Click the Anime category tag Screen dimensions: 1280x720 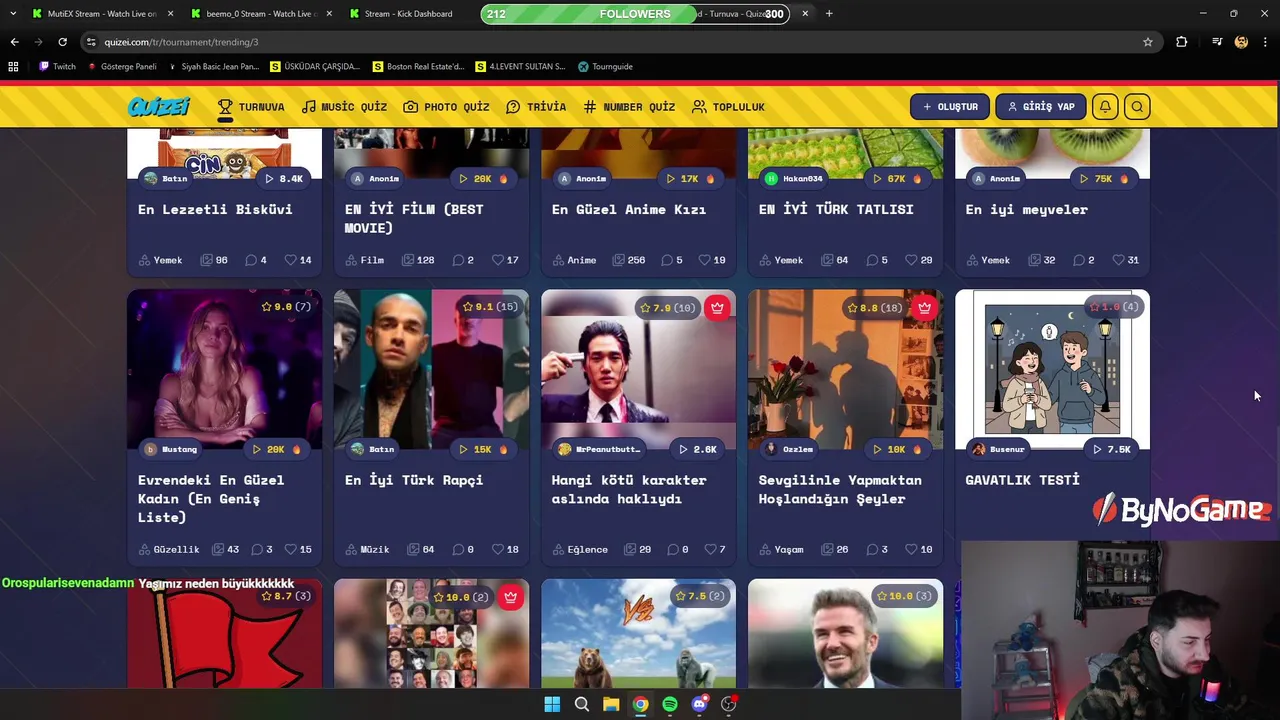pos(574,260)
